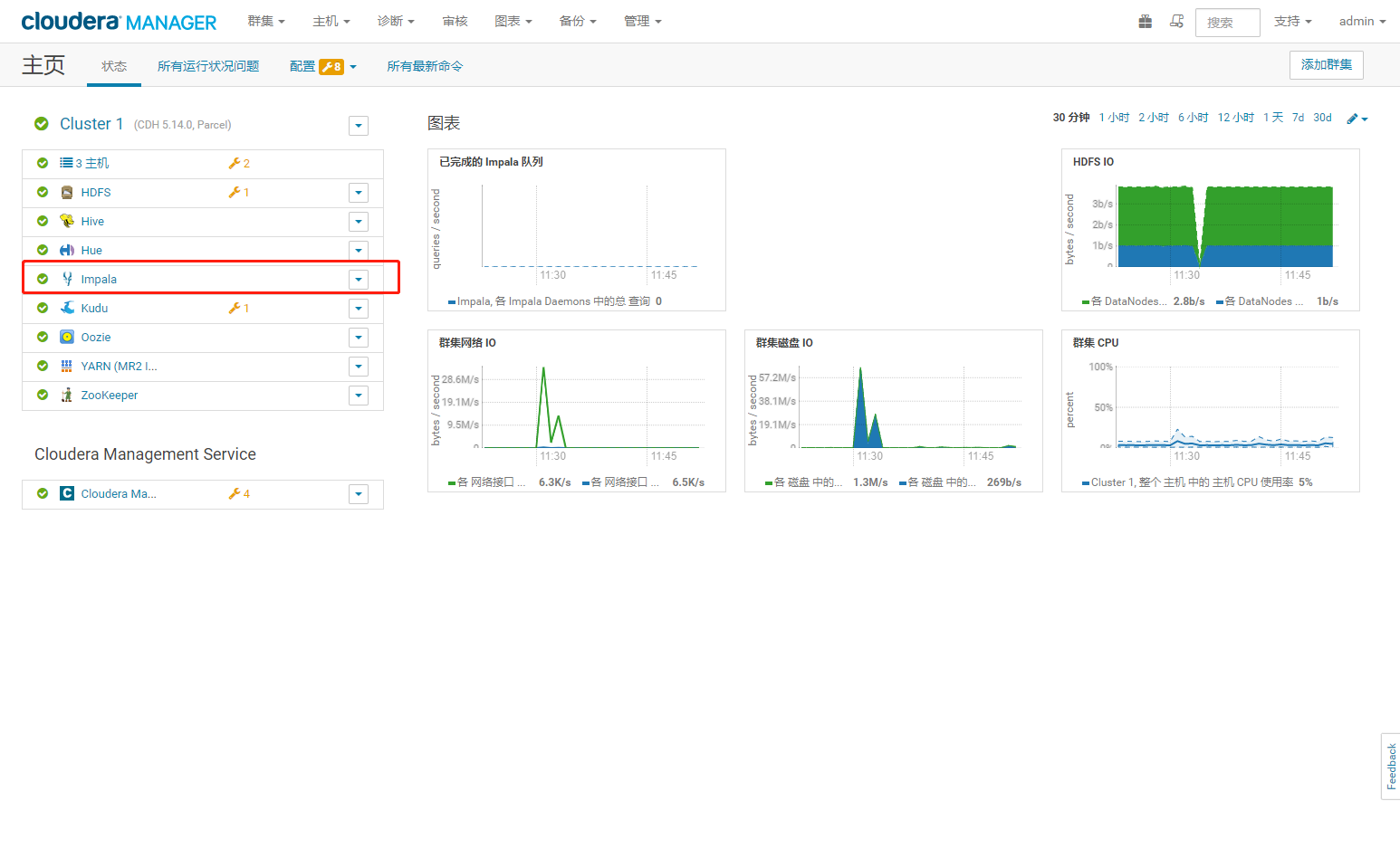Click the Cloudera Management Service icon

point(67,493)
